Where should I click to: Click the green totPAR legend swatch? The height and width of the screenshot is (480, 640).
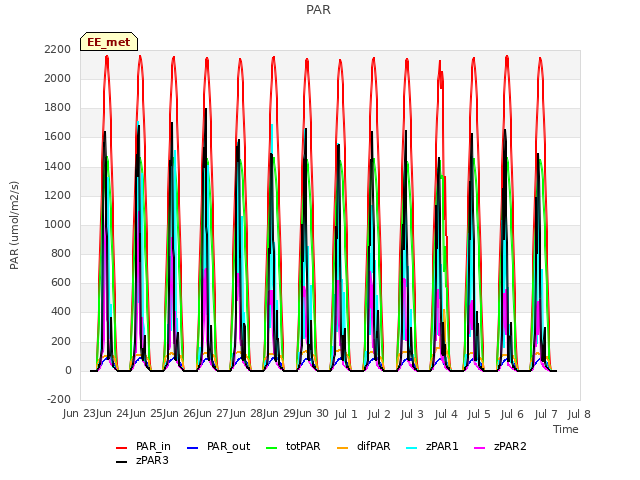tap(271, 448)
